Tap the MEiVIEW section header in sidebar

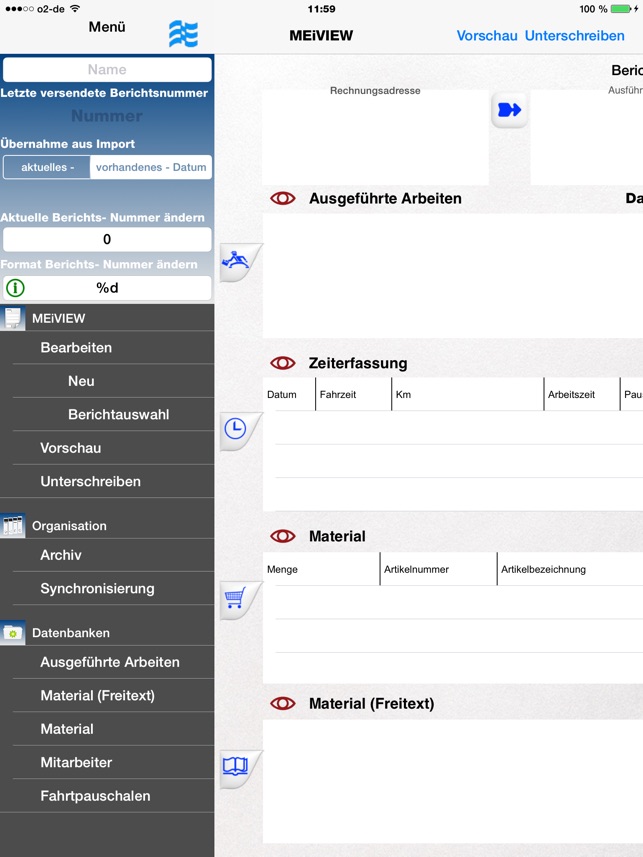107,318
